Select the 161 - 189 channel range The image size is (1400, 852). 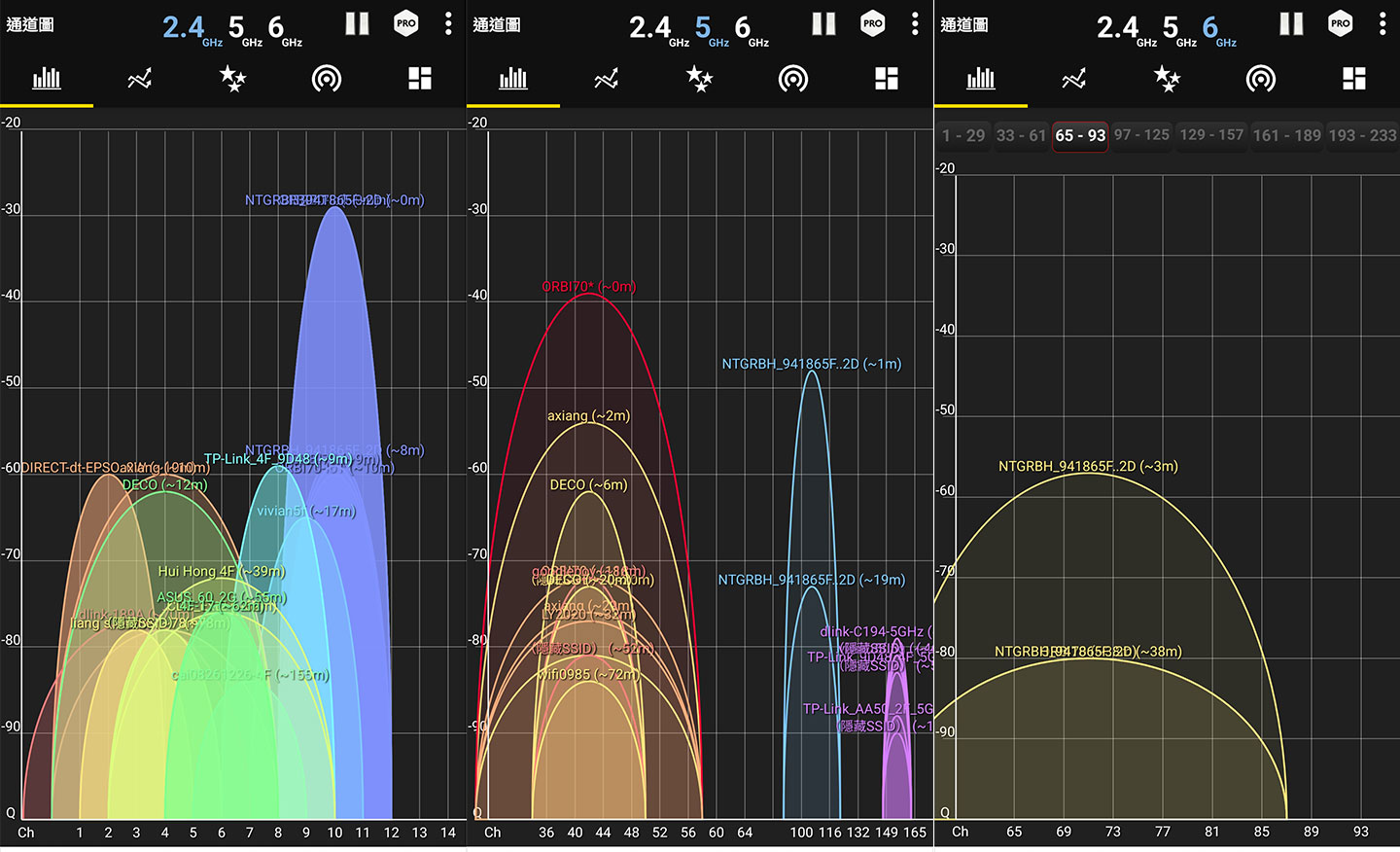1286,135
